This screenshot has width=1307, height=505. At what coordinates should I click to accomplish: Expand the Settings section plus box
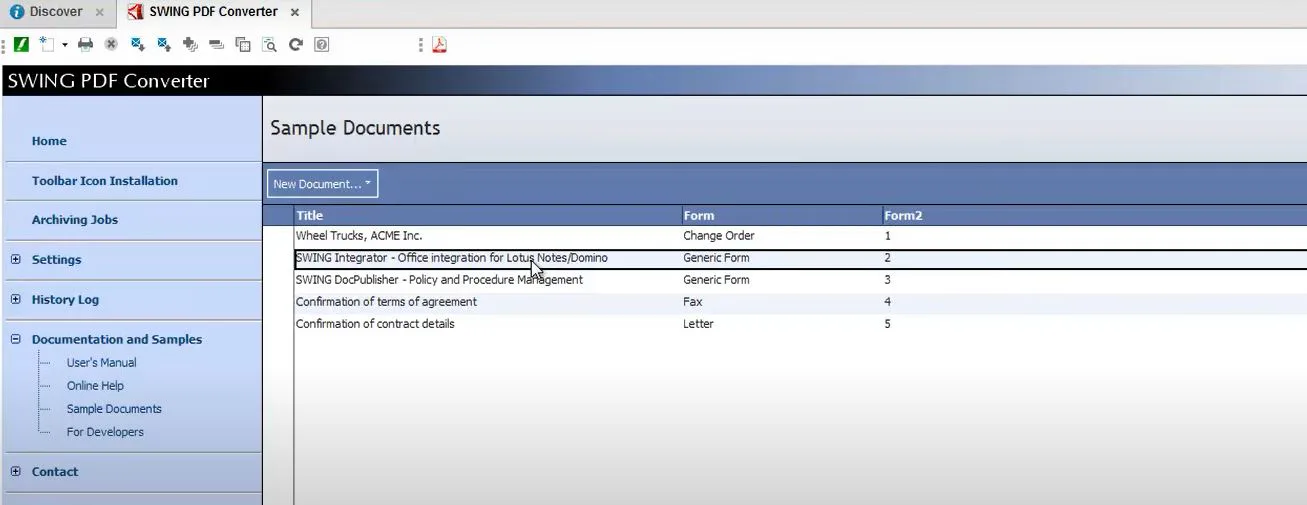[16, 259]
